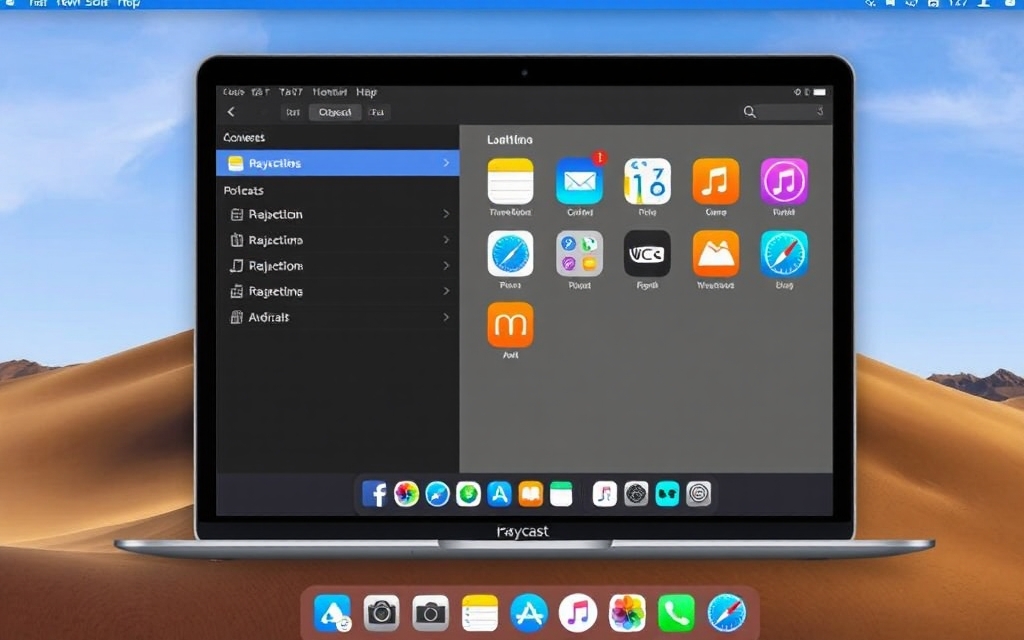Image resolution: width=1024 pixels, height=640 pixels.
Task: Open the black VCC app icon
Action: [647, 253]
